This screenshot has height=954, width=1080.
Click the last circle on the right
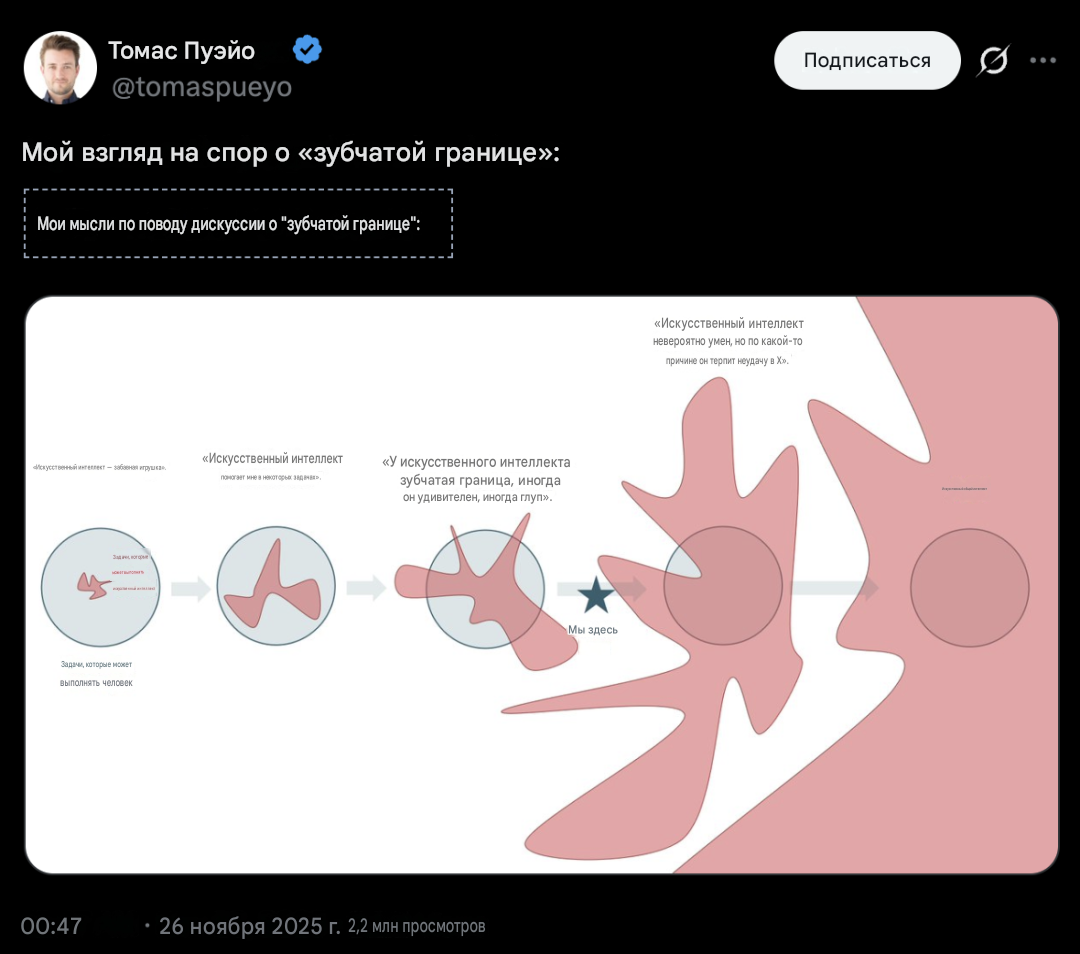pyautogui.click(x=970, y=588)
